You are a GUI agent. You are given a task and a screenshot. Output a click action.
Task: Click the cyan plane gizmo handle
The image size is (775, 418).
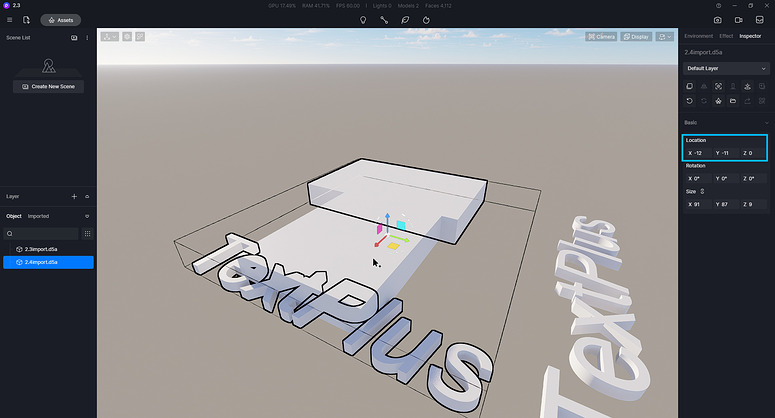click(x=401, y=226)
